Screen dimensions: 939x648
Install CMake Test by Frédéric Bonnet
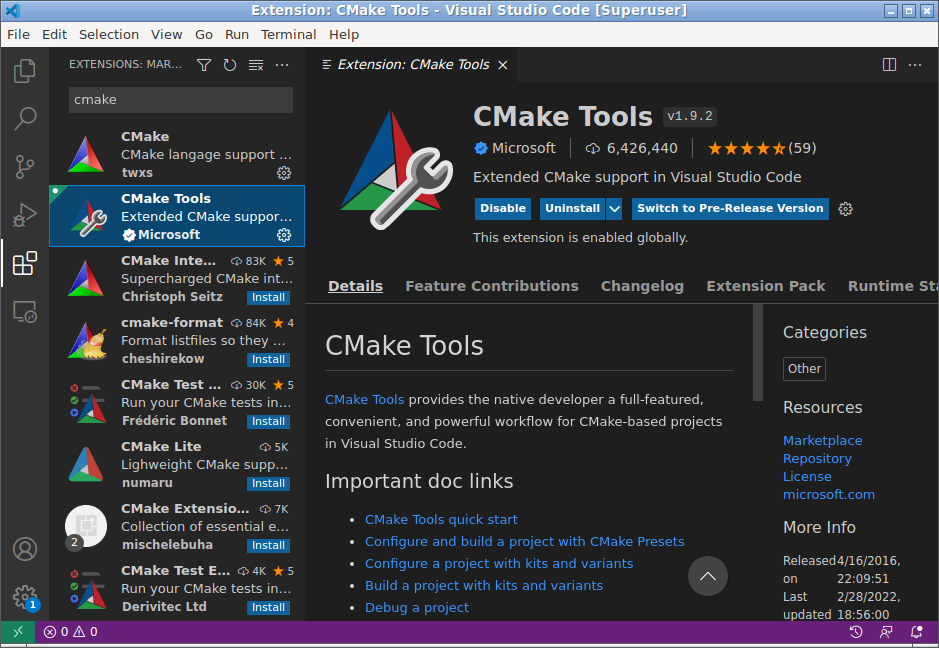point(268,422)
